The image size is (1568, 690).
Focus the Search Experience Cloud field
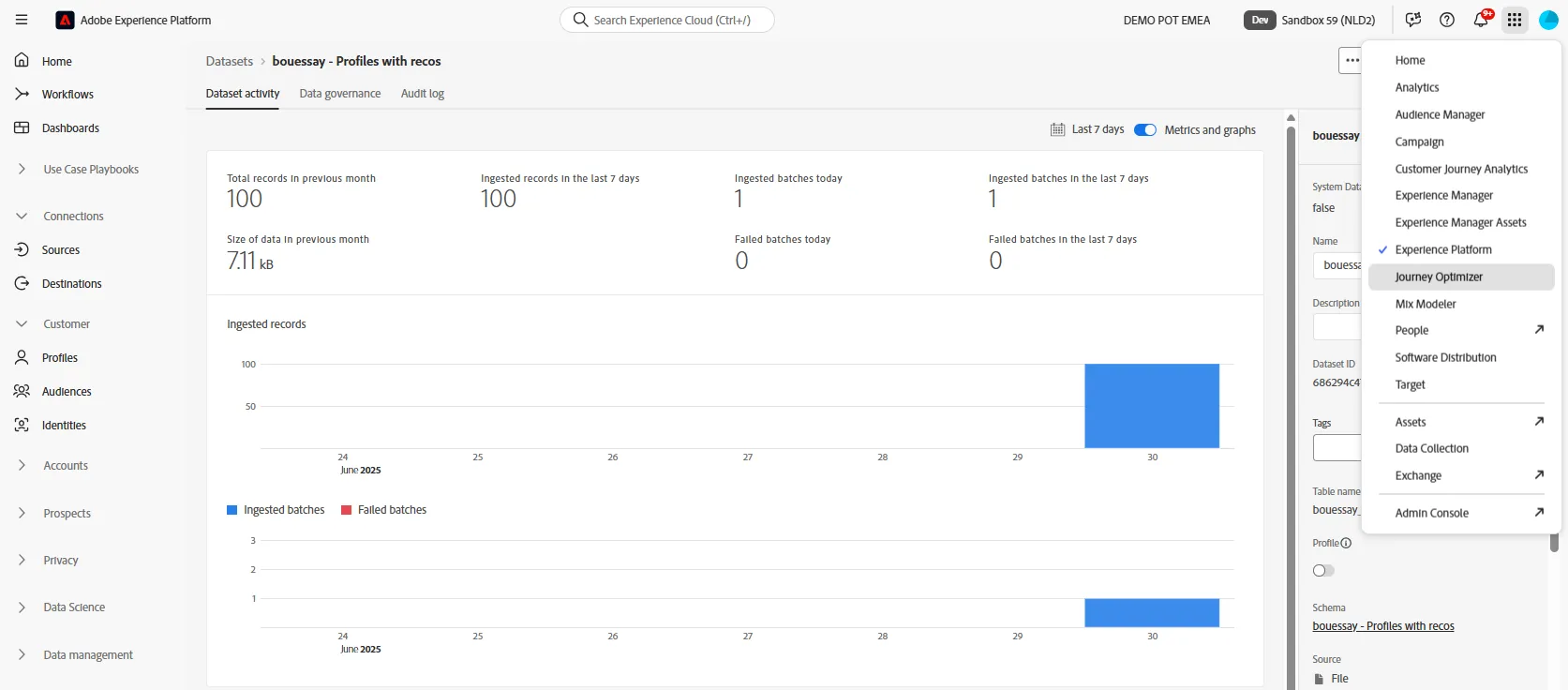(667, 20)
